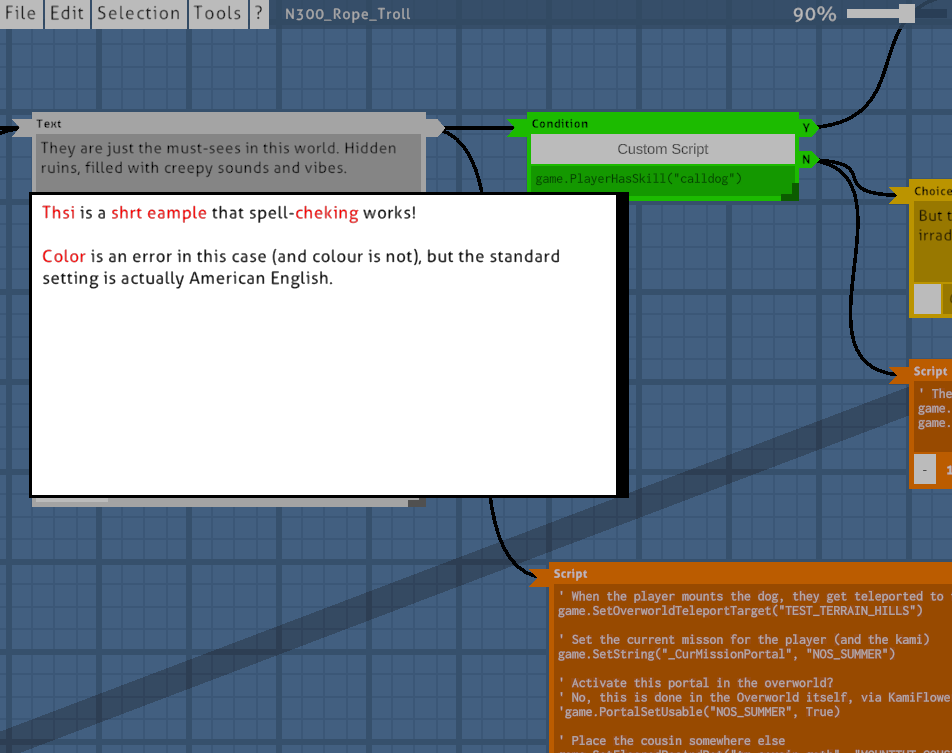
Task: Open the ? help menu
Action: (x=259, y=13)
